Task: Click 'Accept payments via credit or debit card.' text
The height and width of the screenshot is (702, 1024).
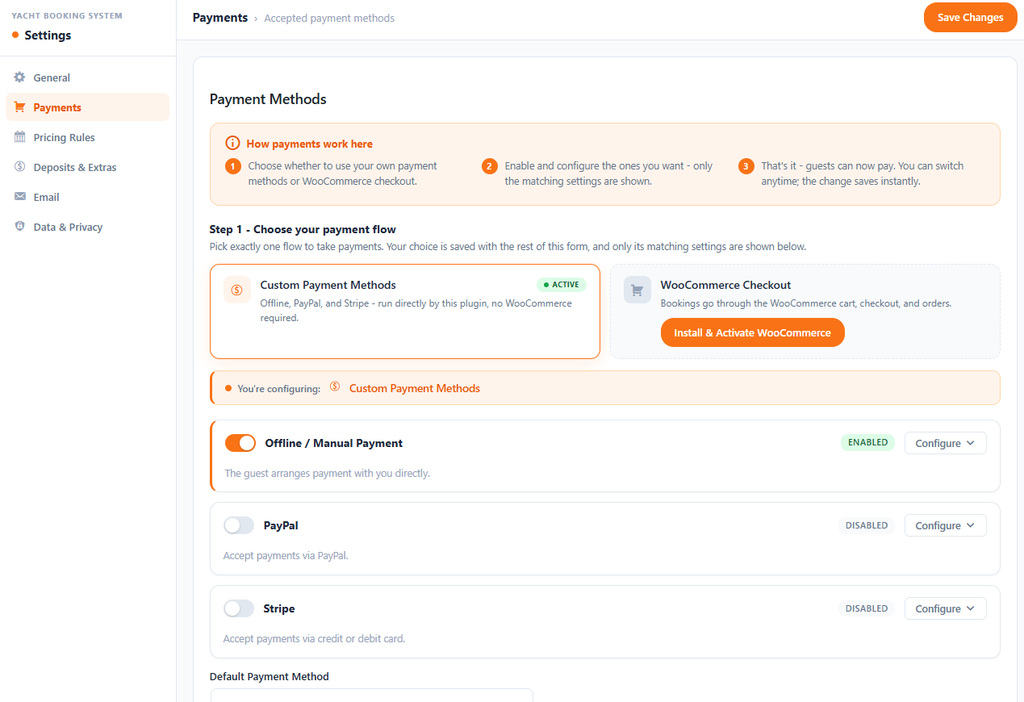Action: pos(314,639)
